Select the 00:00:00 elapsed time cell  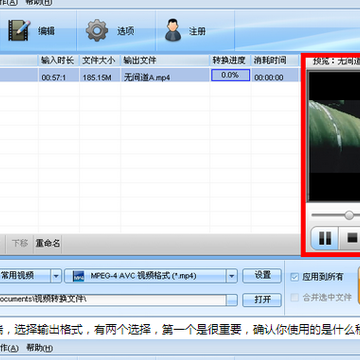click(275, 75)
